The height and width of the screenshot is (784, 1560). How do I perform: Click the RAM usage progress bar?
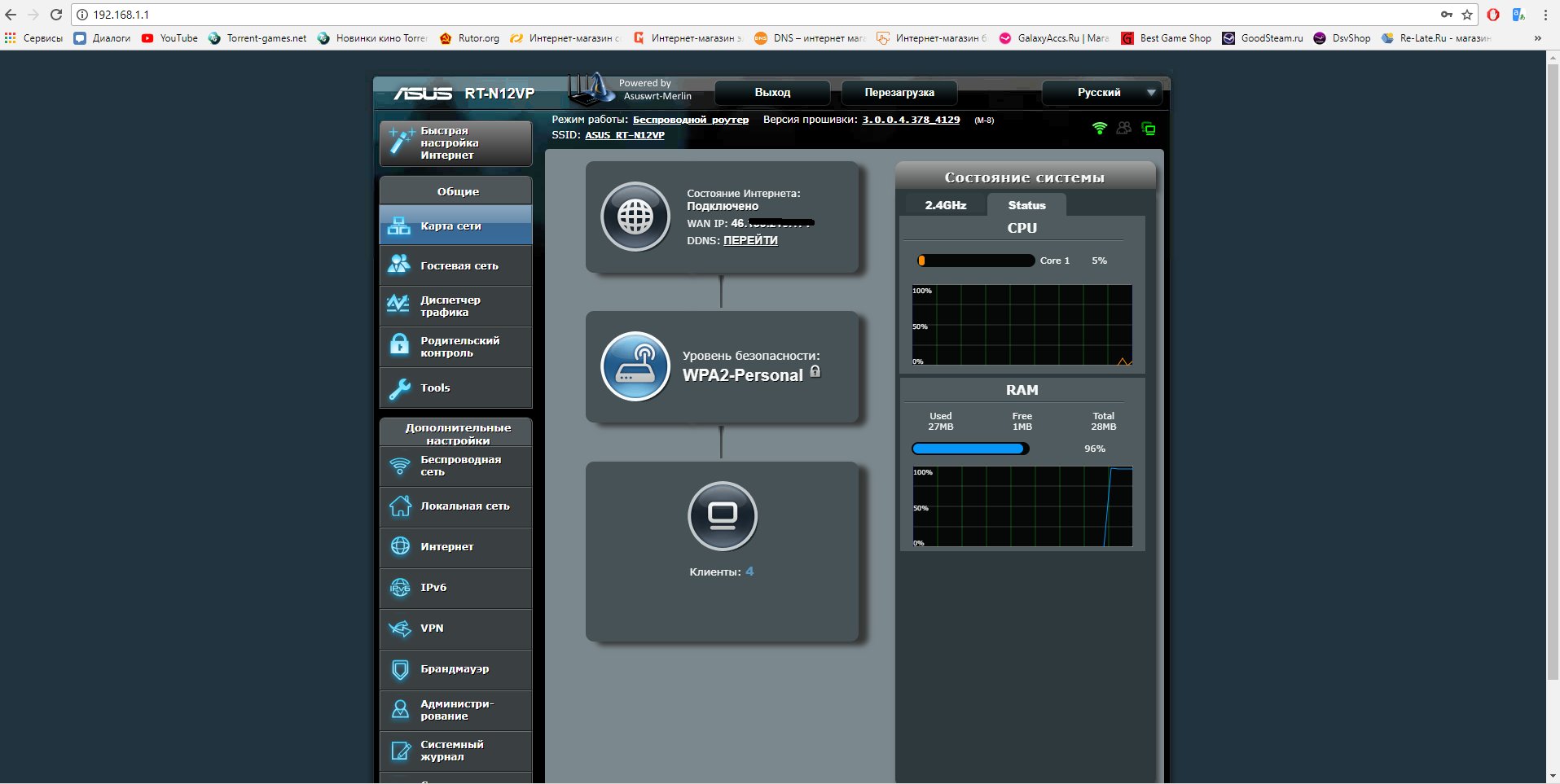click(x=970, y=449)
